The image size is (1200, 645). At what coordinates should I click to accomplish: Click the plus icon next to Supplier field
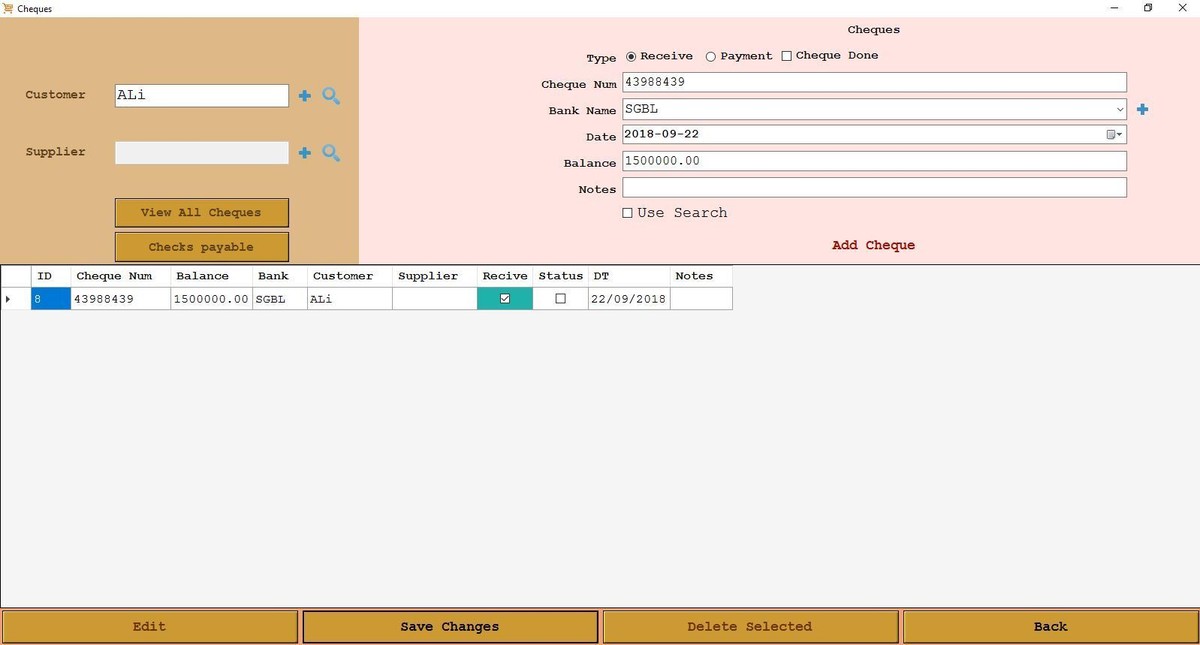(x=305, y=153)
